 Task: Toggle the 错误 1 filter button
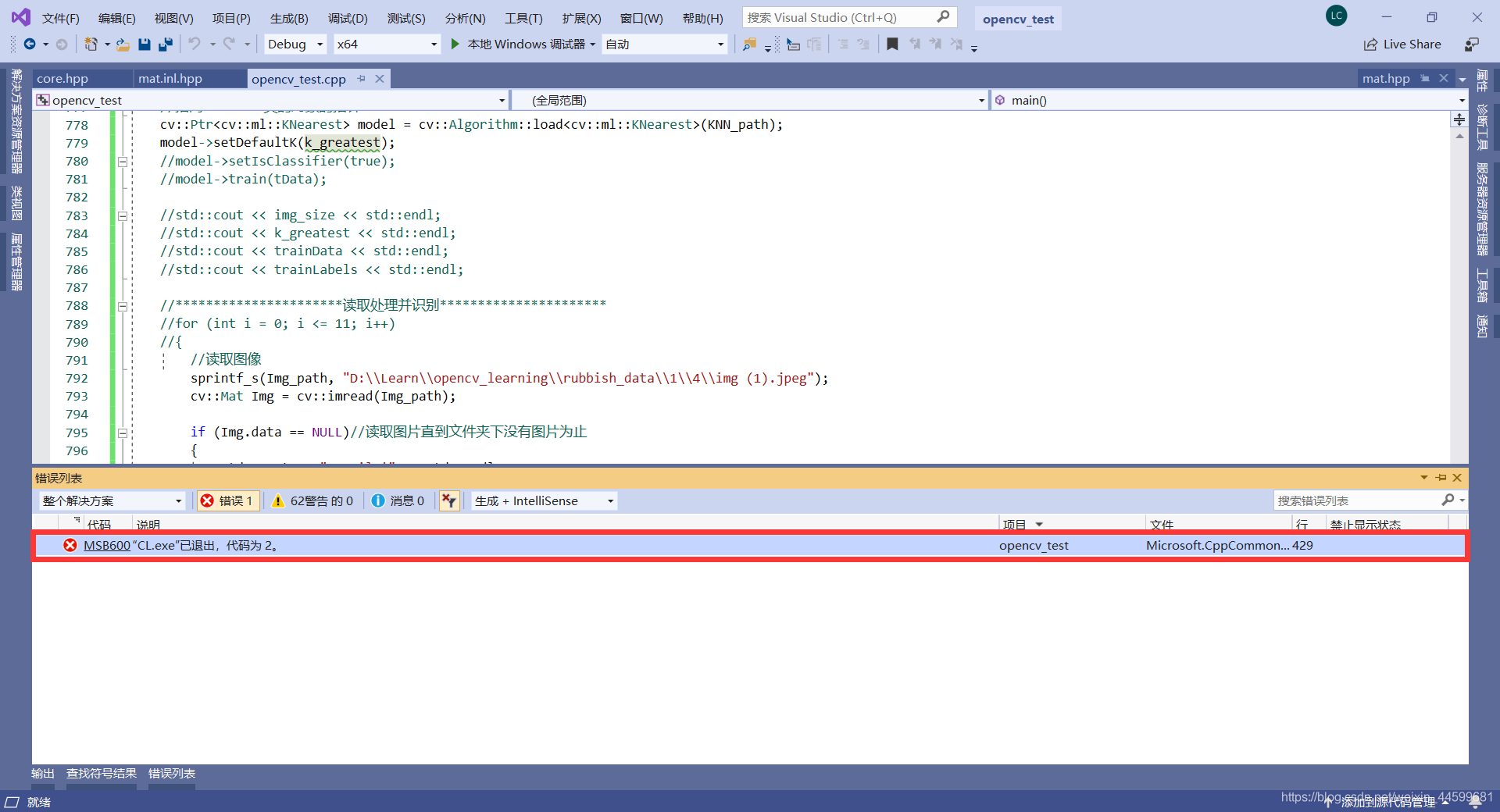click(x=227, y=500)
